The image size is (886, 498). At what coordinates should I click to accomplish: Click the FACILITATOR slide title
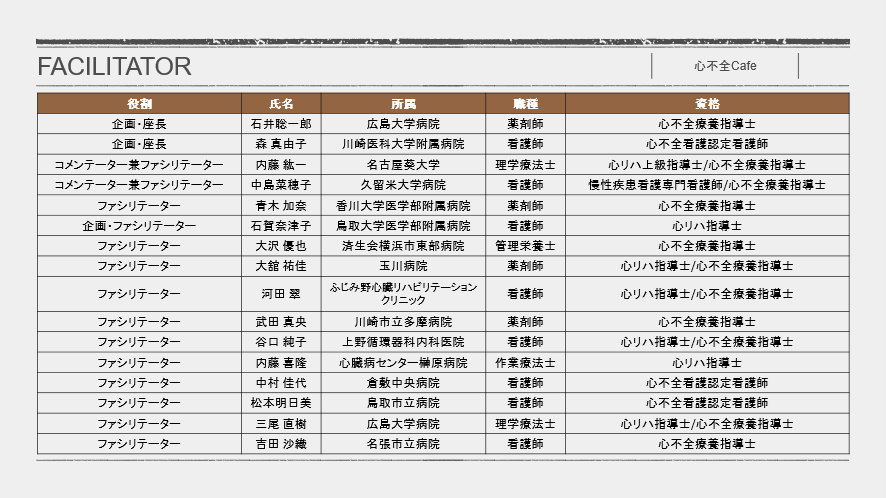point(114,67)
